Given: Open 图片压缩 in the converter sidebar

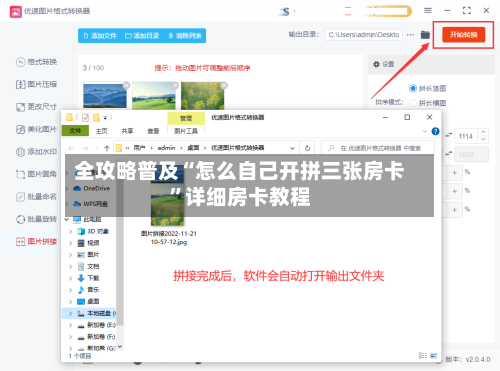Looking at the screenshot, I should click(x=37, y=84).
